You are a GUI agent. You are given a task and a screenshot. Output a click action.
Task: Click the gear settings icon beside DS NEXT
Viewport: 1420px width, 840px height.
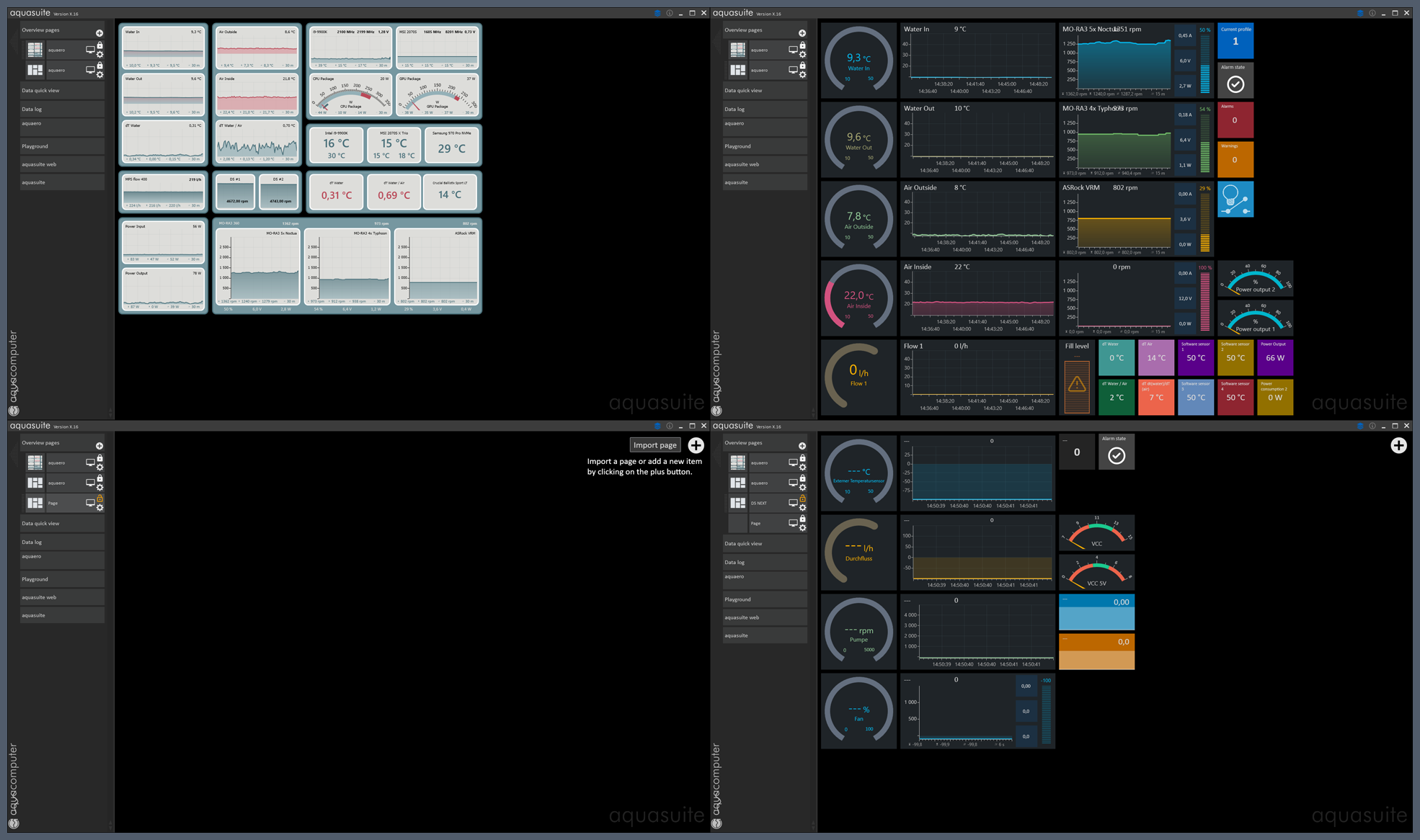pos(802,508)
